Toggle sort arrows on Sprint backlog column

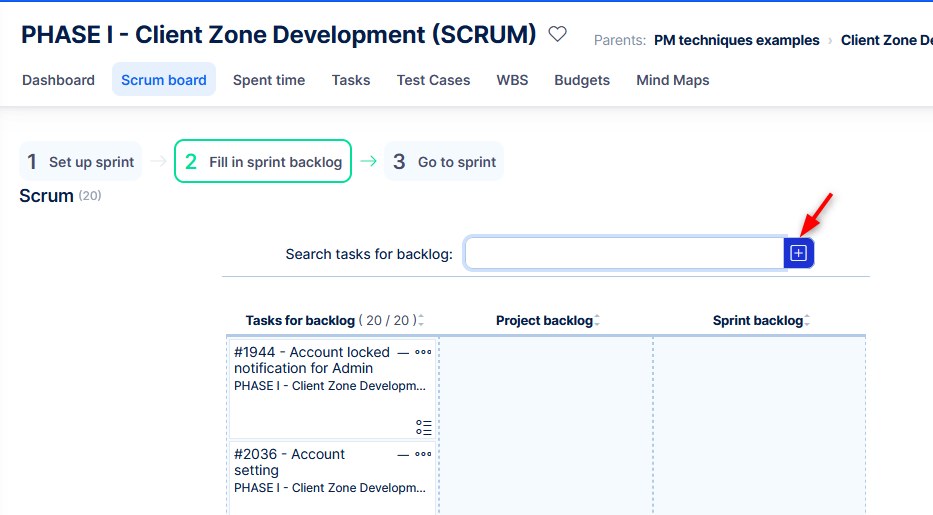coord(807,321)
